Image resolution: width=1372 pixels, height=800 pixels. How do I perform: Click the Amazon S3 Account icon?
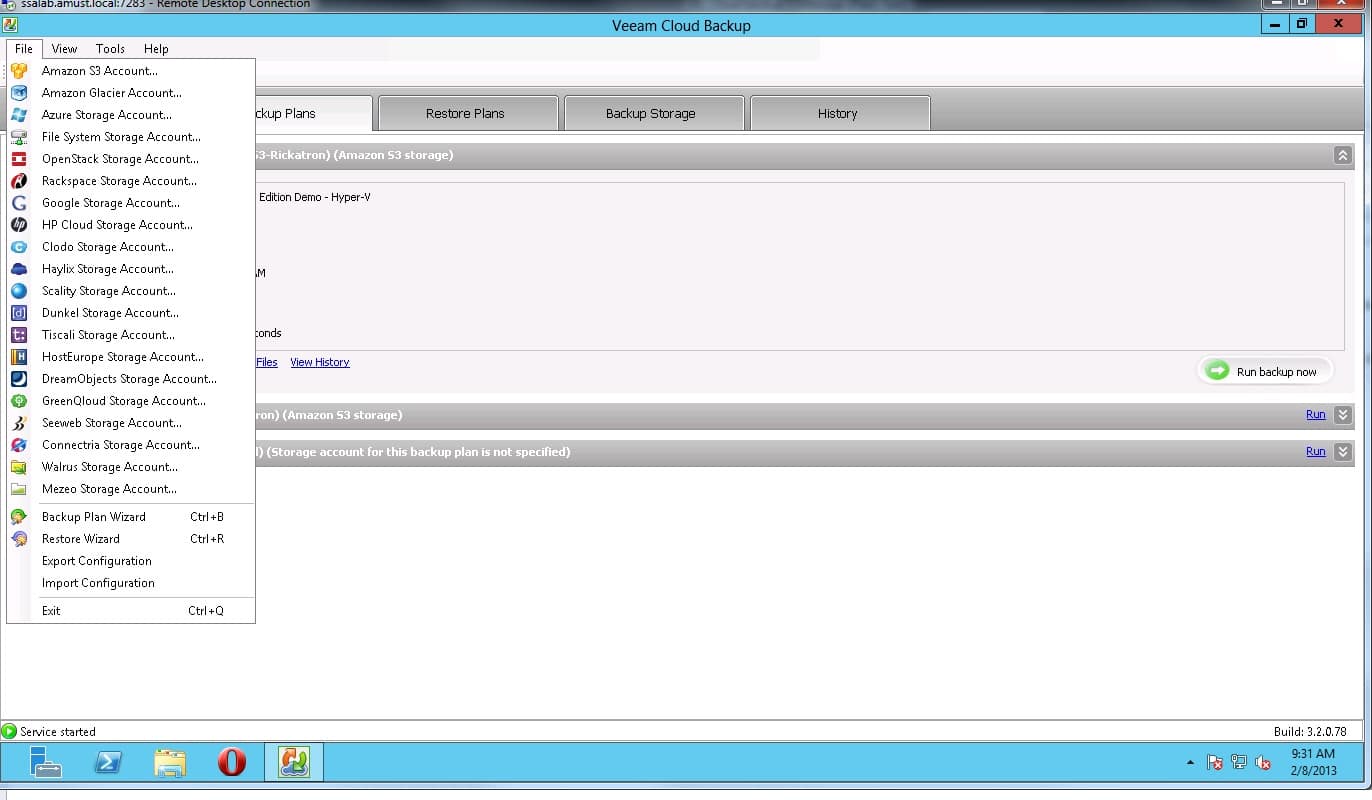click(x=19, y=71)
